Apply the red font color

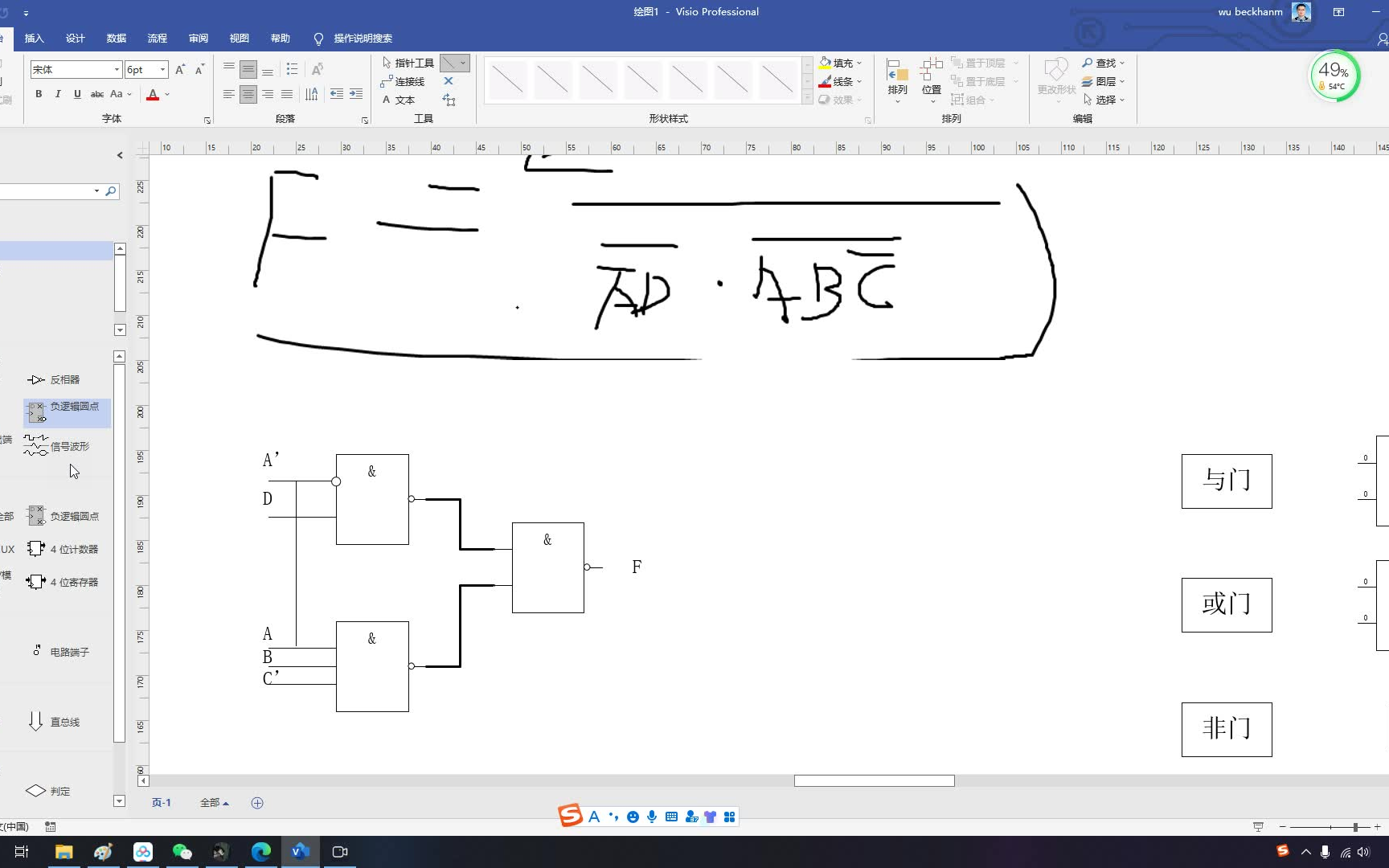click(153, 94)
